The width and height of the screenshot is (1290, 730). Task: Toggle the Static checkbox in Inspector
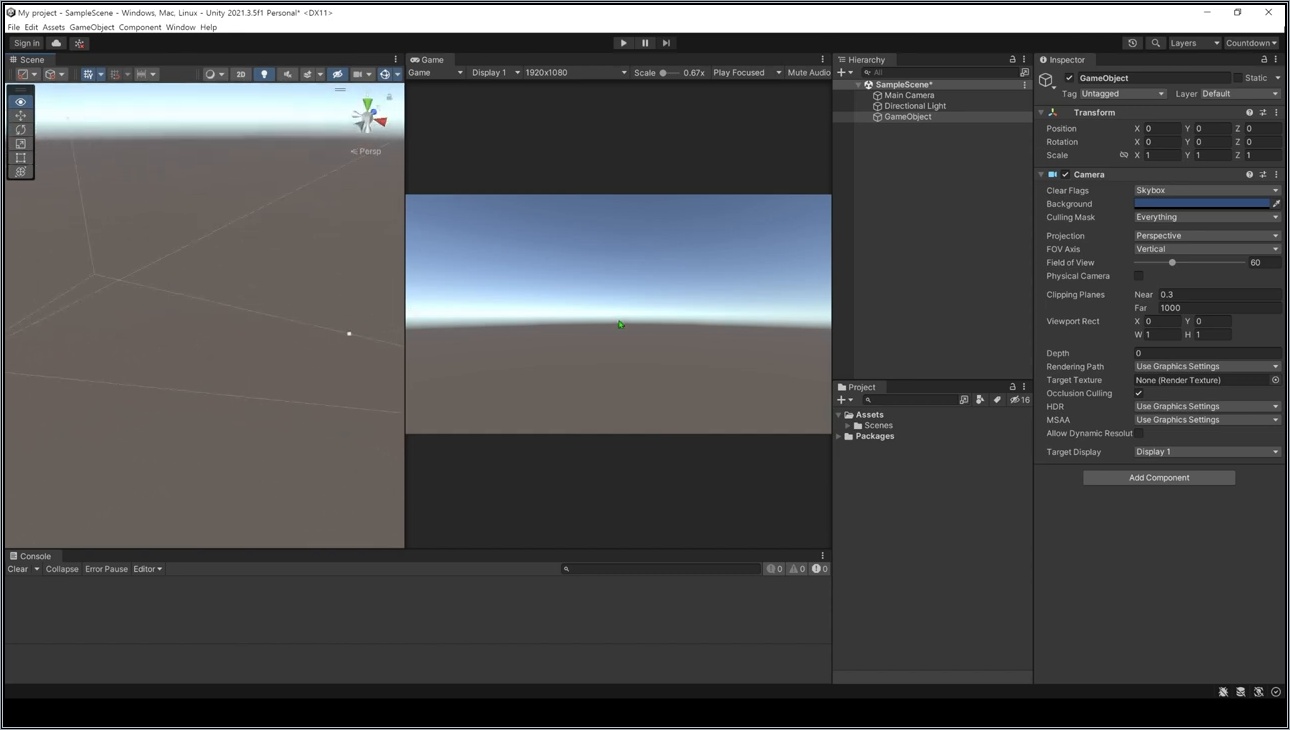1238,78
